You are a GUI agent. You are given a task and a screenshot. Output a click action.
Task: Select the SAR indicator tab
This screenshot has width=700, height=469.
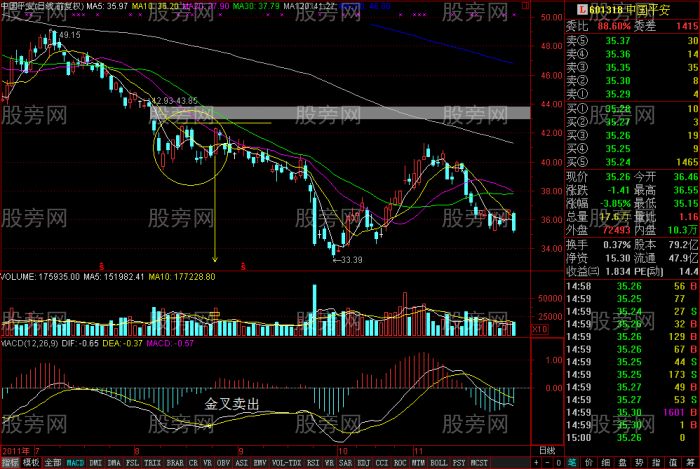(x=346, y=463)
